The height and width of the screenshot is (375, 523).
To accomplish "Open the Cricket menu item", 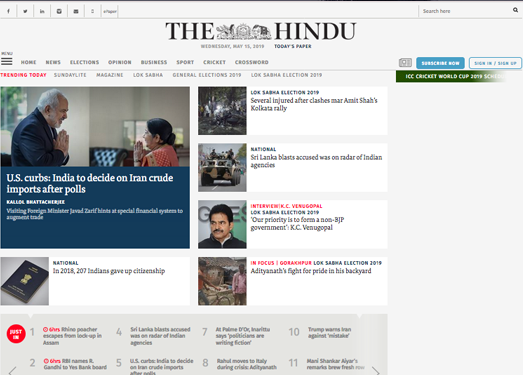I will pyautogui.click(x=214, y=62).
